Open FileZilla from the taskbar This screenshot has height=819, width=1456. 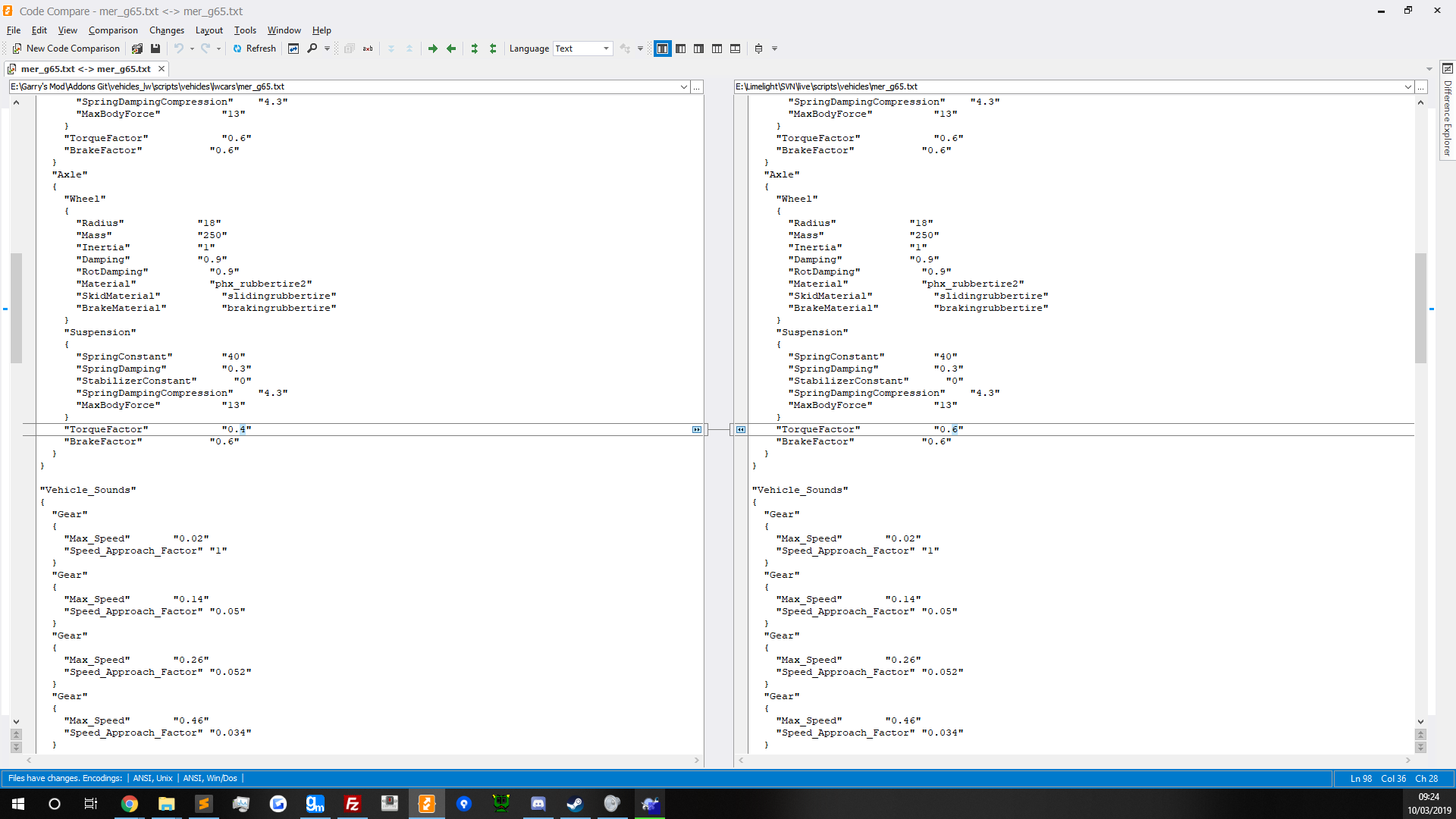(353, 804)
